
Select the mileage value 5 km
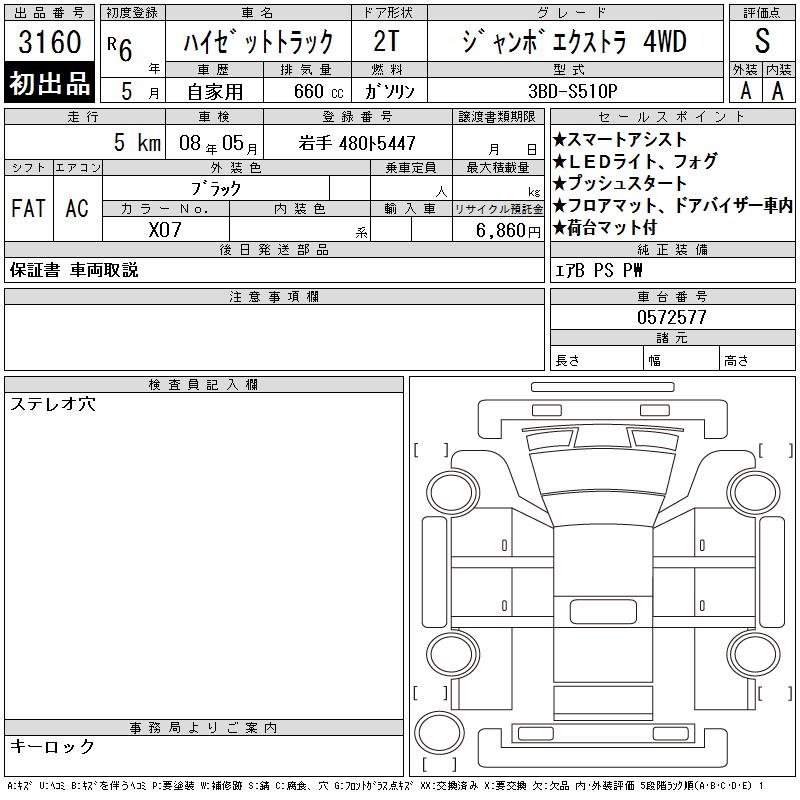click(137, 142)
